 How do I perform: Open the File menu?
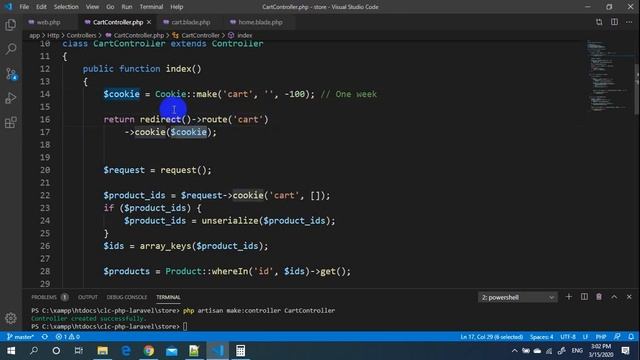[x=24, y=7]
